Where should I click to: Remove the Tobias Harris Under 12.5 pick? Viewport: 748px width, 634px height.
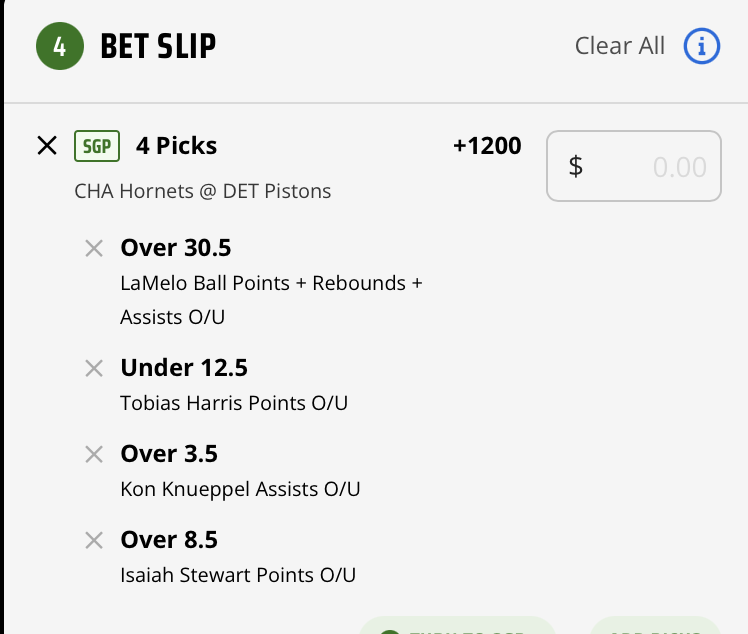pyautogui.click(x=94, y=368)
